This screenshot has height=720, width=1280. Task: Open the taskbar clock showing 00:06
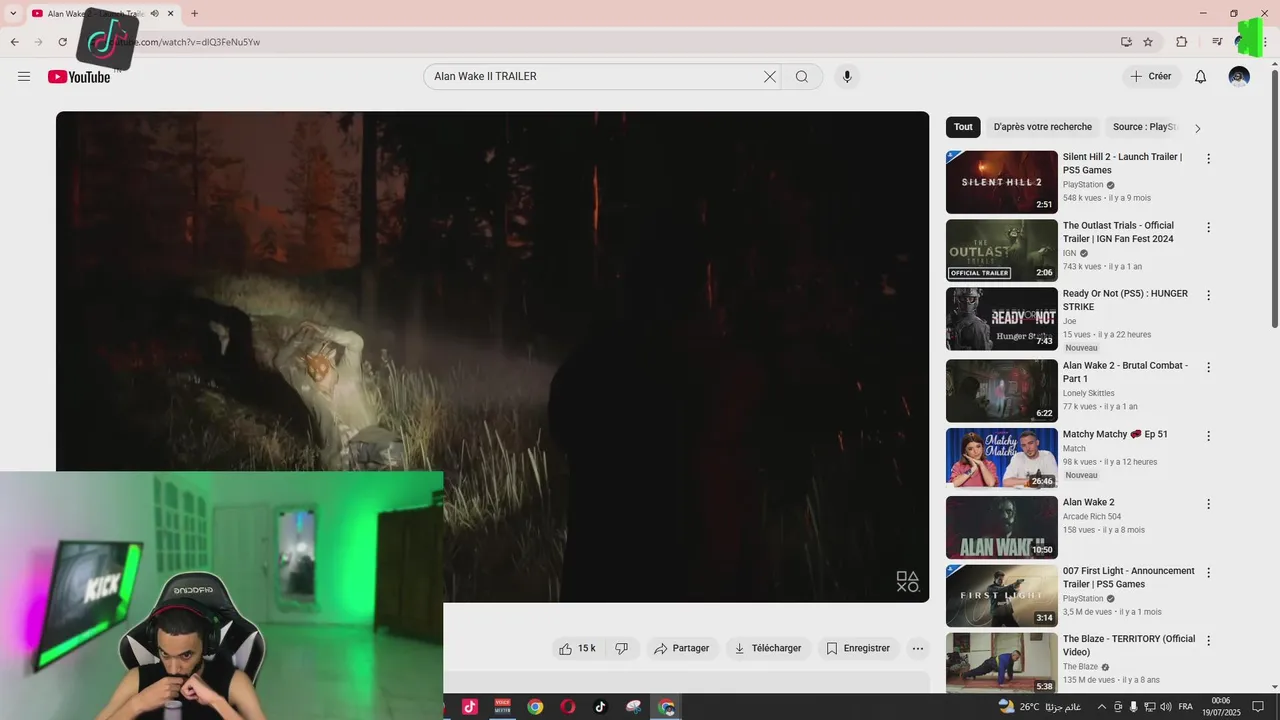click(1221, 707)
